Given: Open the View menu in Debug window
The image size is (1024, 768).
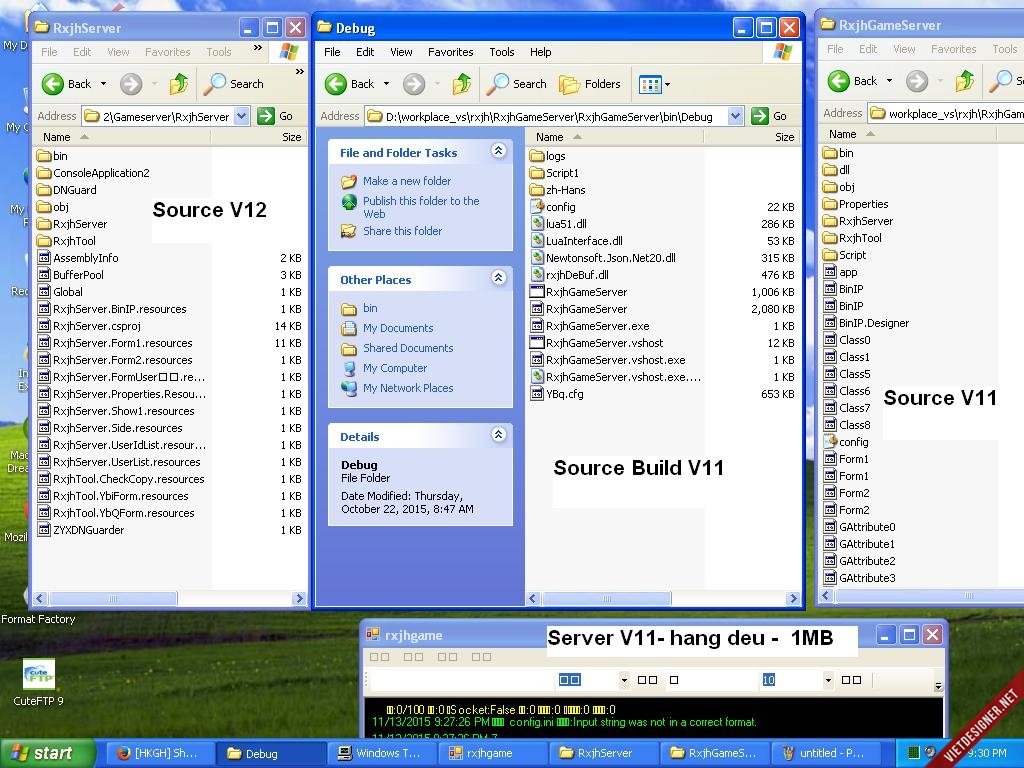Looking at the screenshot, I should [x=401, y=52].
